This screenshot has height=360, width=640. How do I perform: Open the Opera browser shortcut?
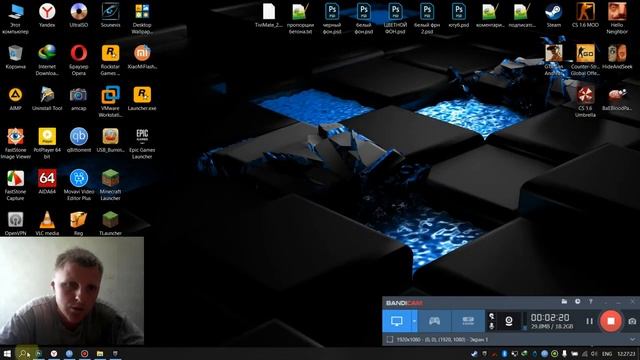(x=79, y=60)
